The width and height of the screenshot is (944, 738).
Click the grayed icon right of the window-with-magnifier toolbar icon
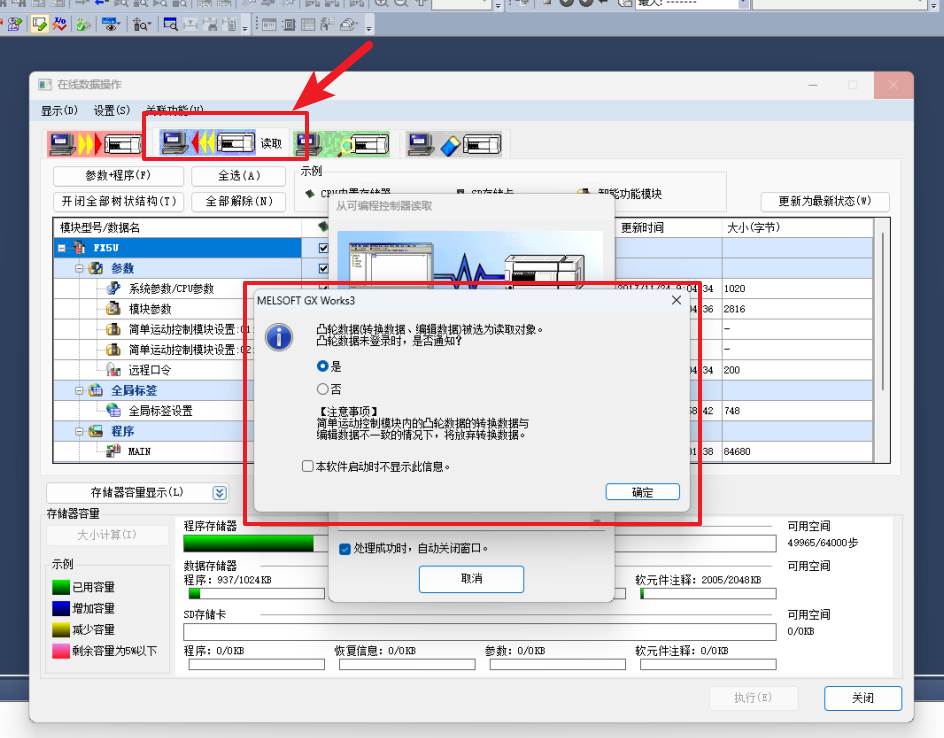point(190,25)
